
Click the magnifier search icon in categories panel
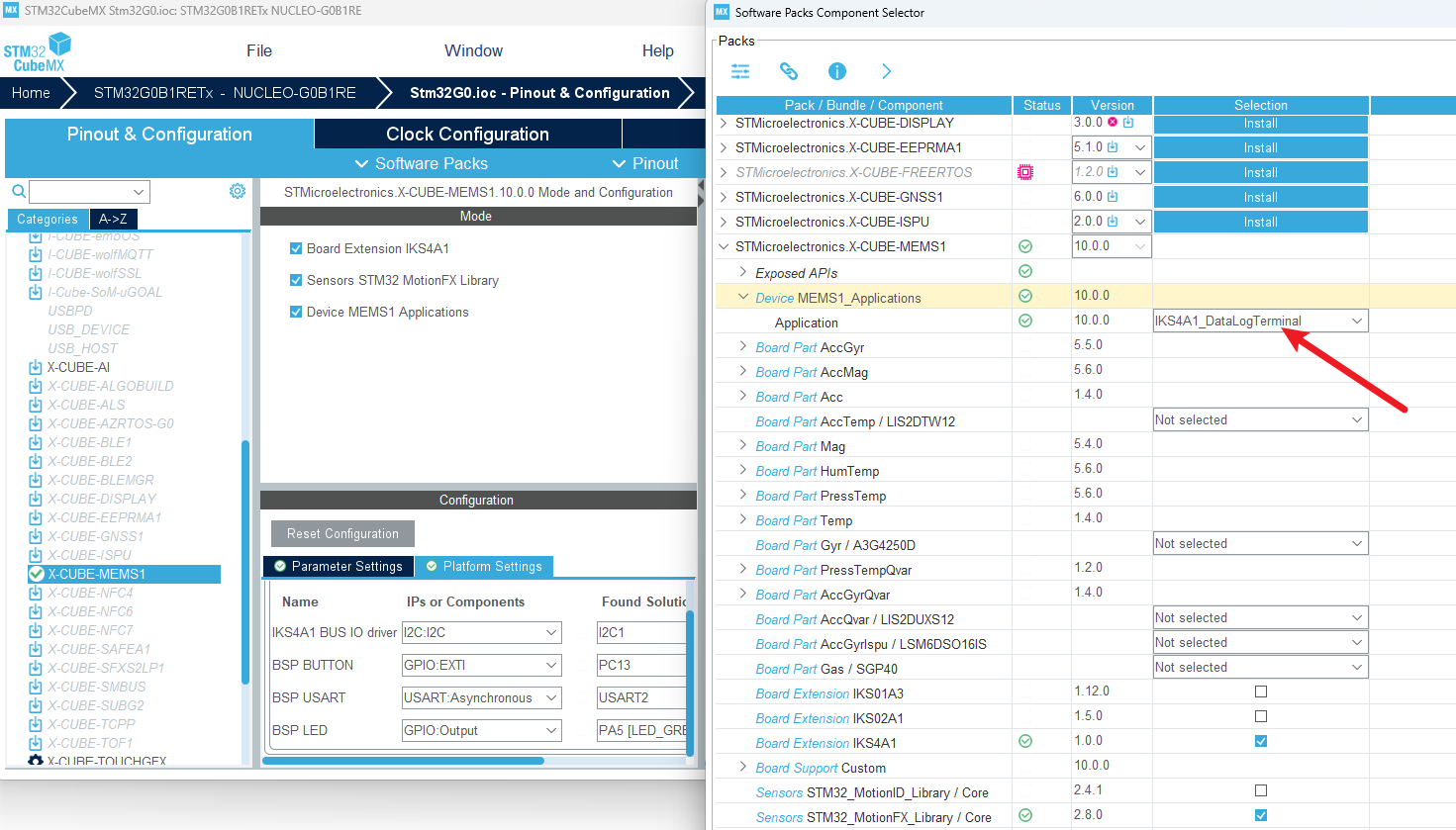click(x=18, y=191)
